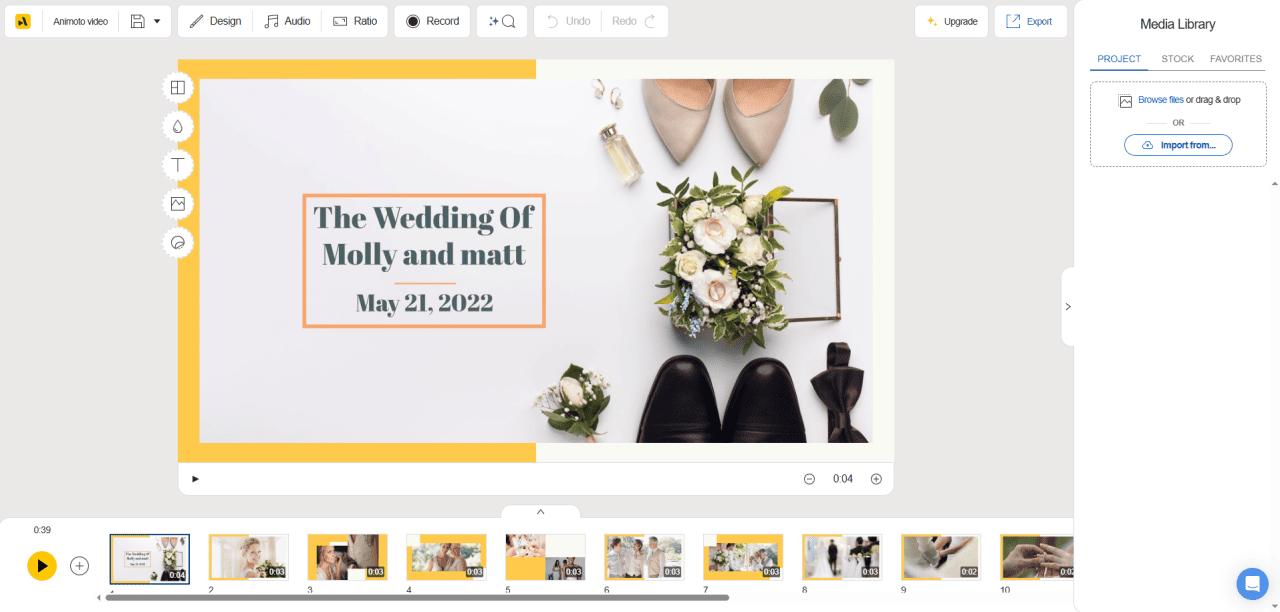1280x612 pixels.
Task: Zoom out the scene duration view
Action: tap(809, 479)
